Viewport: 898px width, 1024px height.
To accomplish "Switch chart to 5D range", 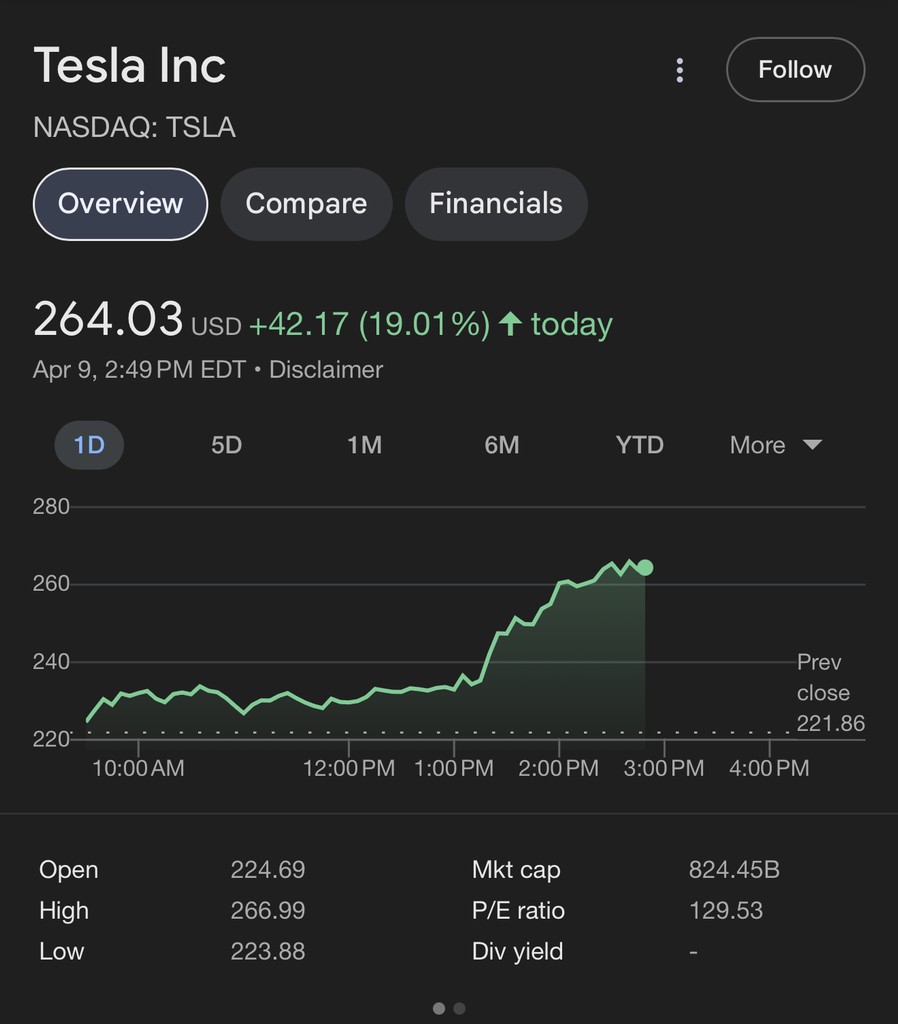I will point(226,445).
